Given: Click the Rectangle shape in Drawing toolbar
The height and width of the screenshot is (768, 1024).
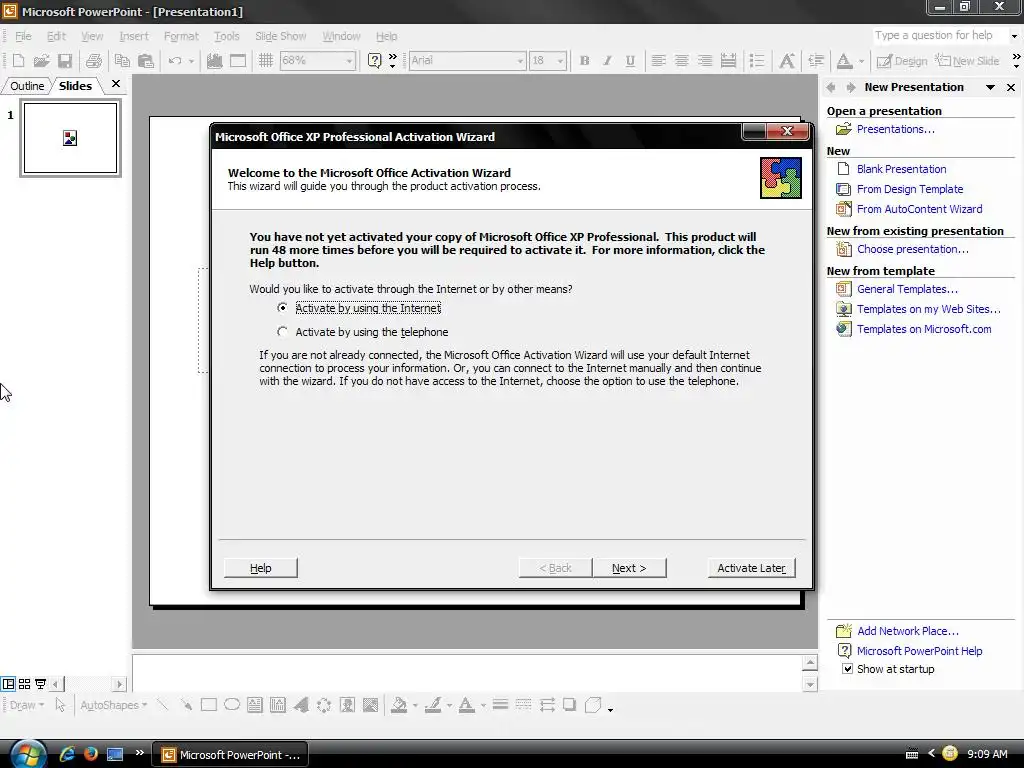Looking at the screenshot, I should pyautogui.click(x=209, y=705).
